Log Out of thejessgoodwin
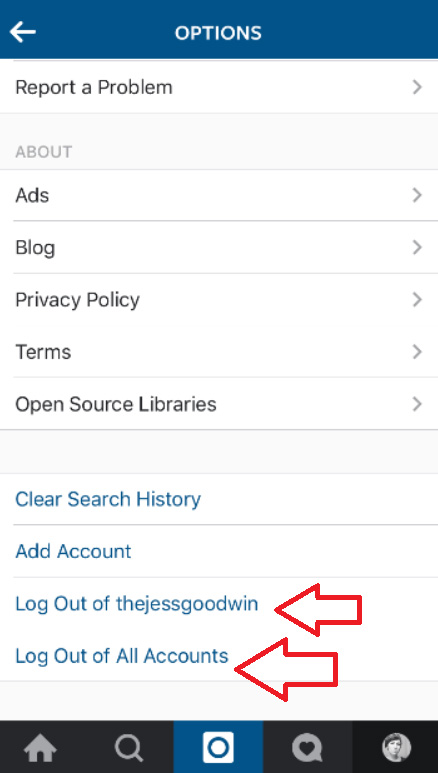 [x=137, y=603]
